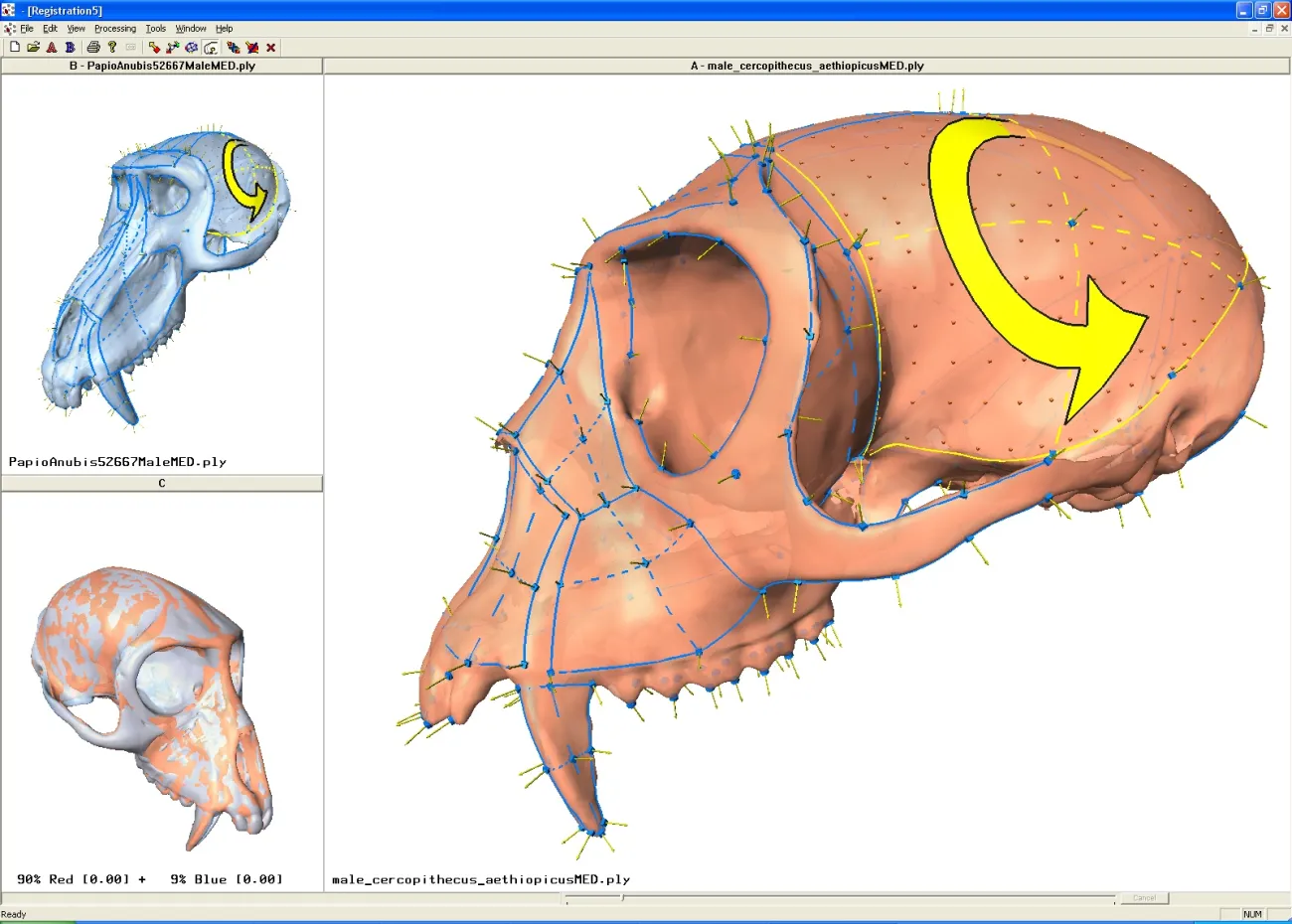The image size is (1292, 924).
Task: Open the File menu
Action: pos(27,29)
